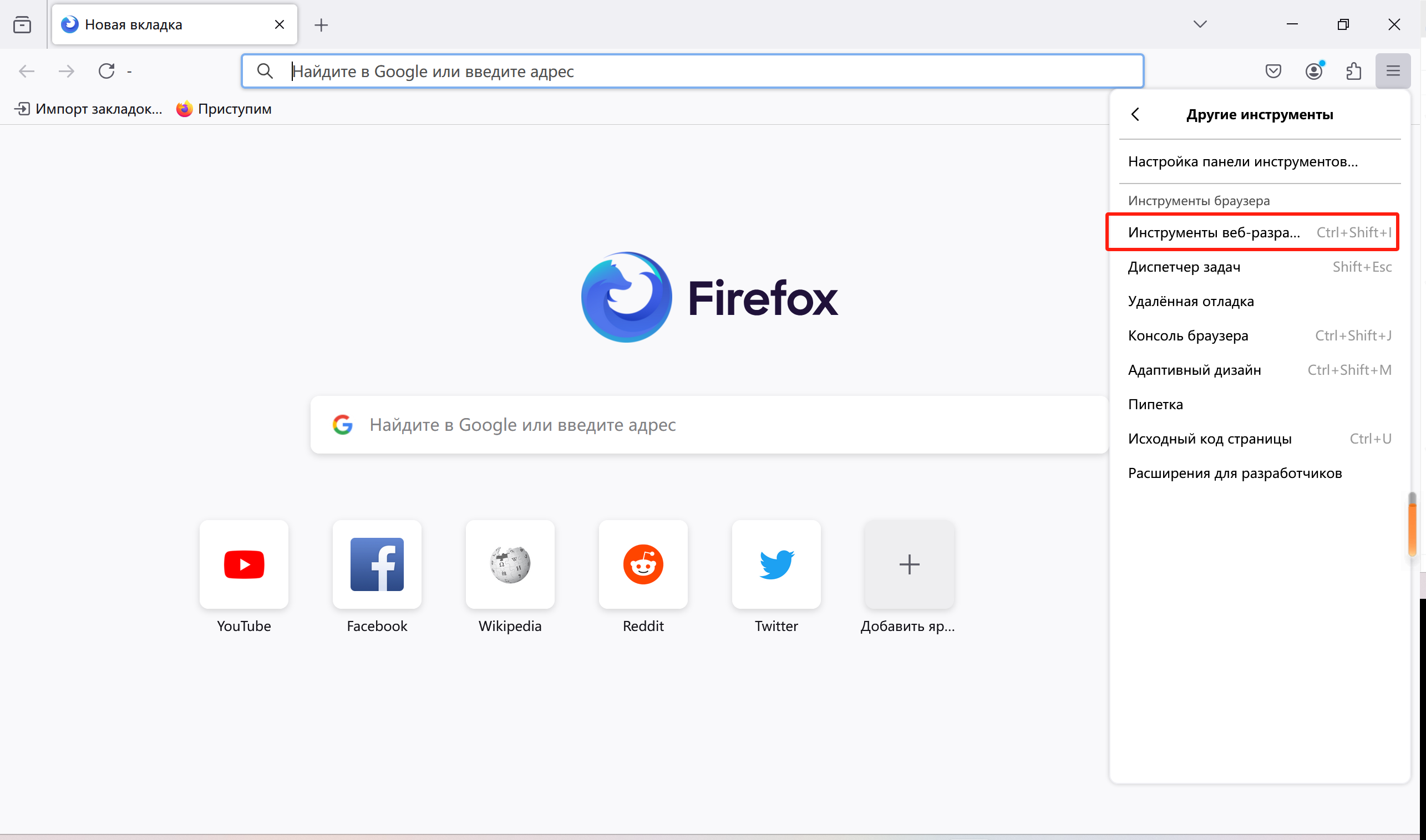The width and height of the screenshot is (1426, 840).
Task: Click the Google search box on page
Action: click(709, 425)
